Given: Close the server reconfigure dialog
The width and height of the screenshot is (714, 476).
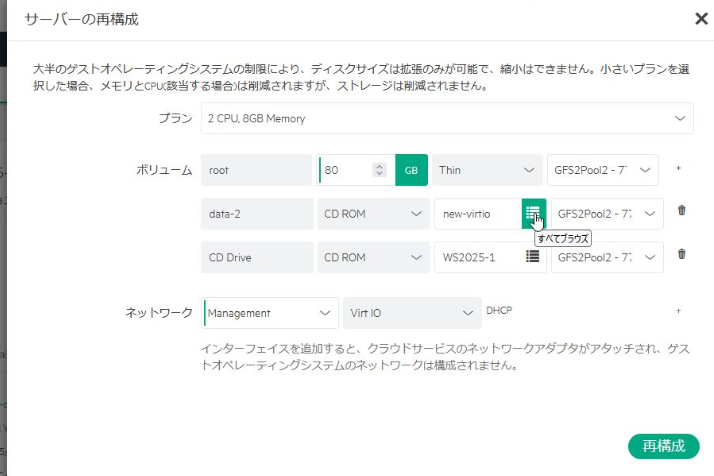Looking at the screenshot, I should [701, 19].
